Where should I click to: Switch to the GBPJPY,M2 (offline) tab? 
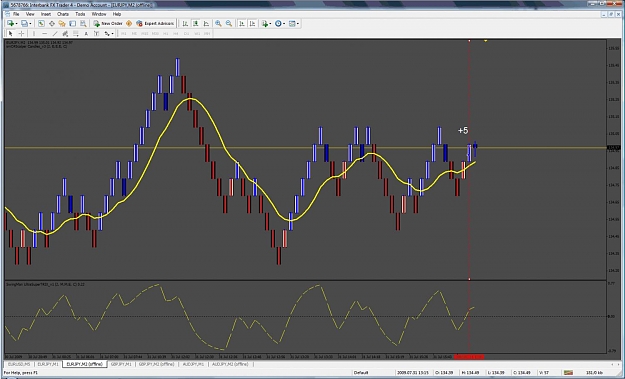[157, 364]
